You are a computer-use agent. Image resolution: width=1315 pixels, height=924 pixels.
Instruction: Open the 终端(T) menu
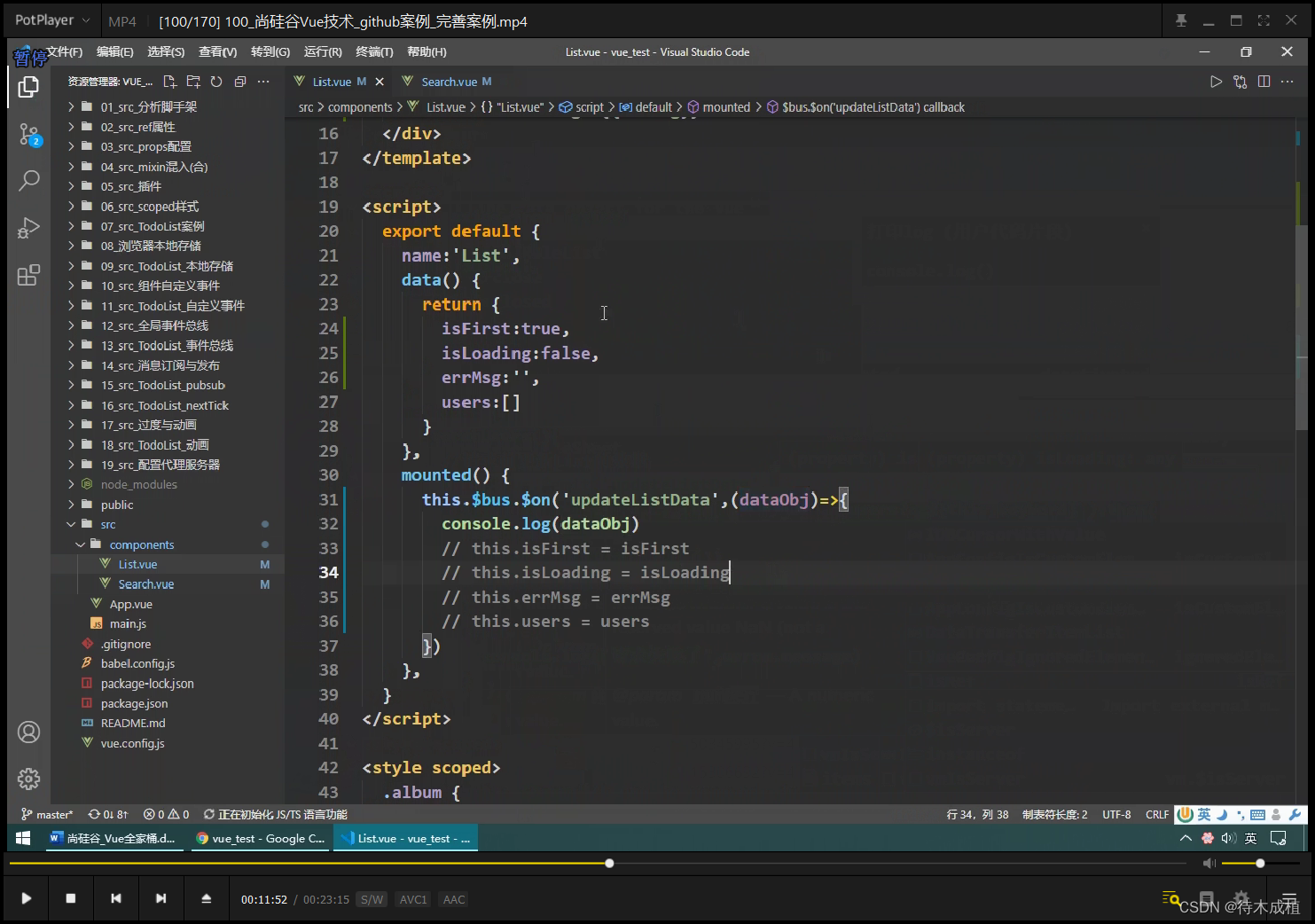pyautogui.click(x=374, y=51)
